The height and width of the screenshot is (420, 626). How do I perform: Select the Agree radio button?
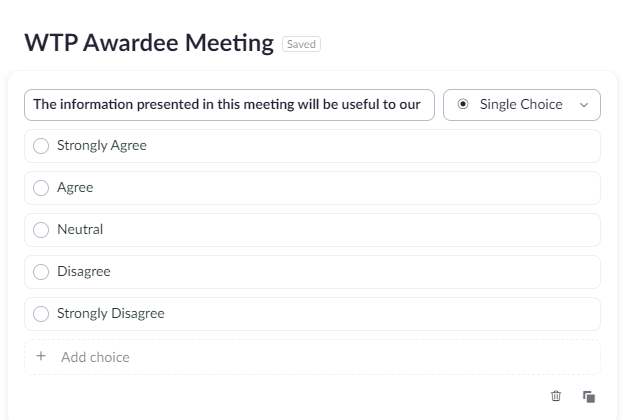[x=41, y=188]
